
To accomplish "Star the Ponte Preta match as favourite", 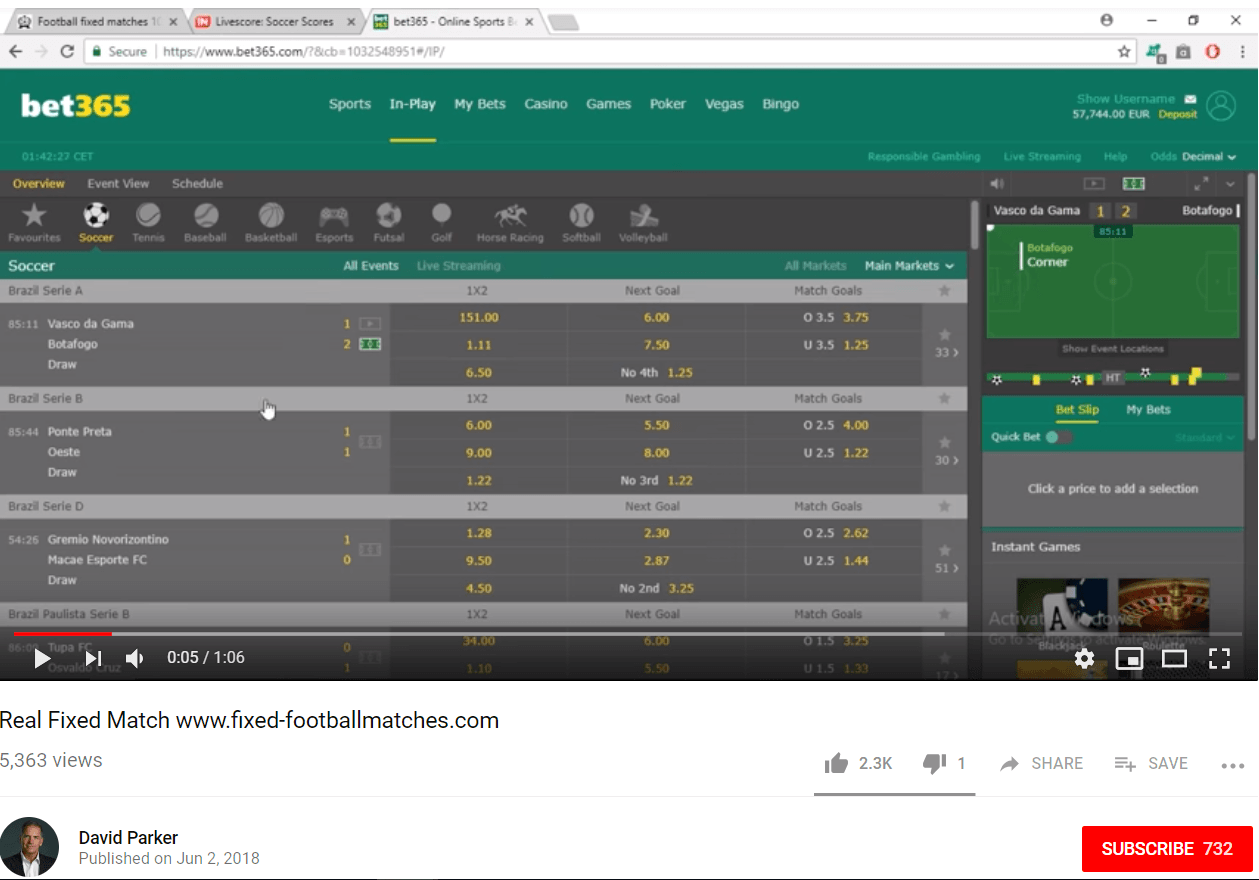I will pyautogui.click(x=944, y=442).
